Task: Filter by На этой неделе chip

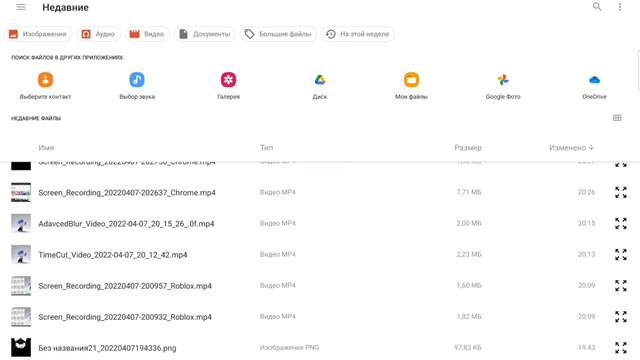Action: point(358,34)
